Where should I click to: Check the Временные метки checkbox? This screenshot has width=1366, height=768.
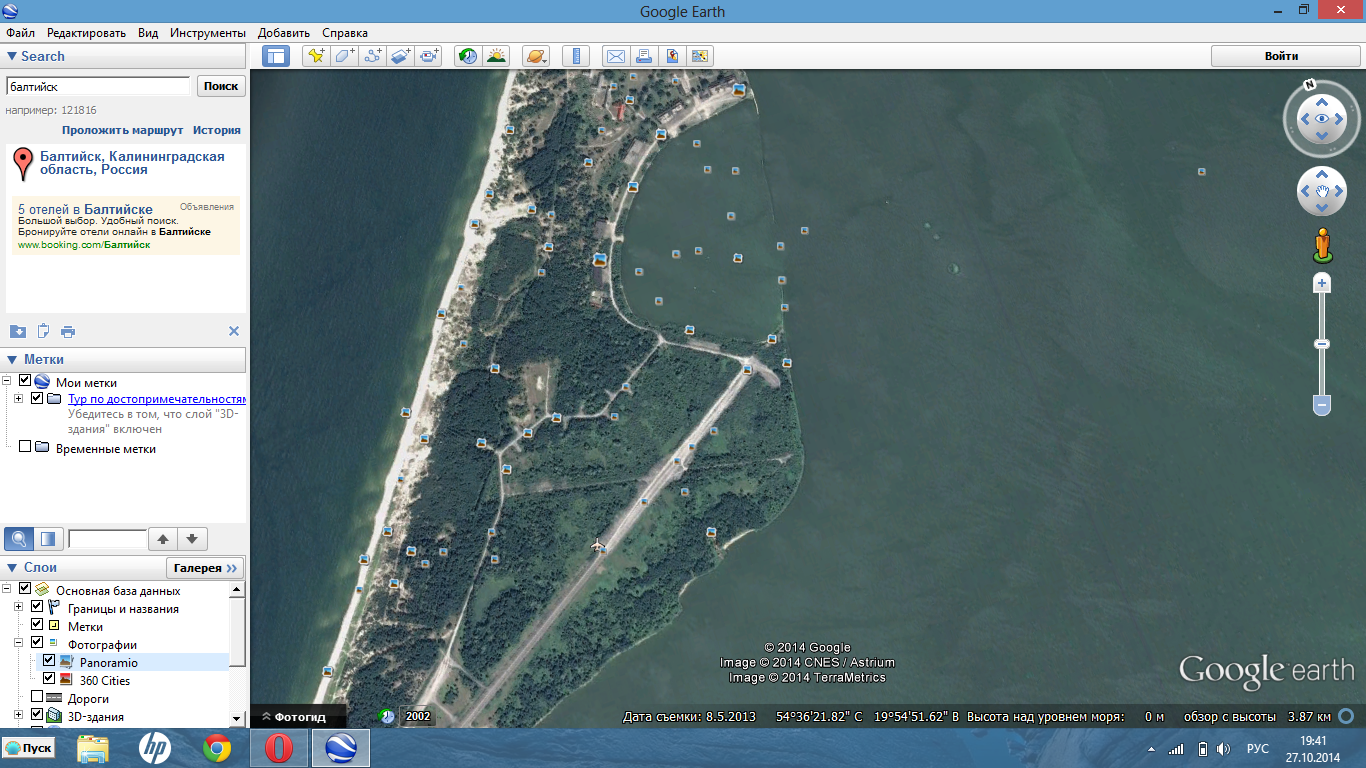coord(25,448)
